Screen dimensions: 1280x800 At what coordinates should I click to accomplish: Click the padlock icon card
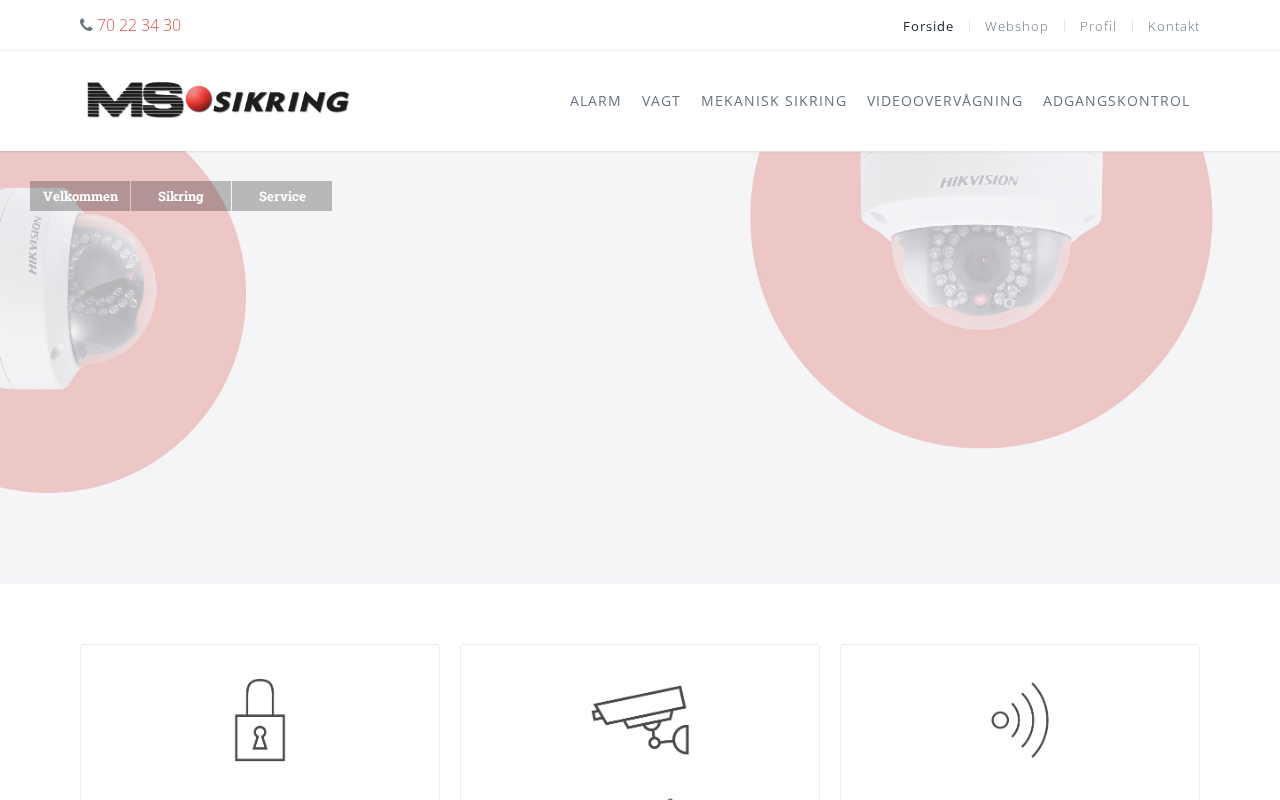pyautogui.click(x=260, y=720)
